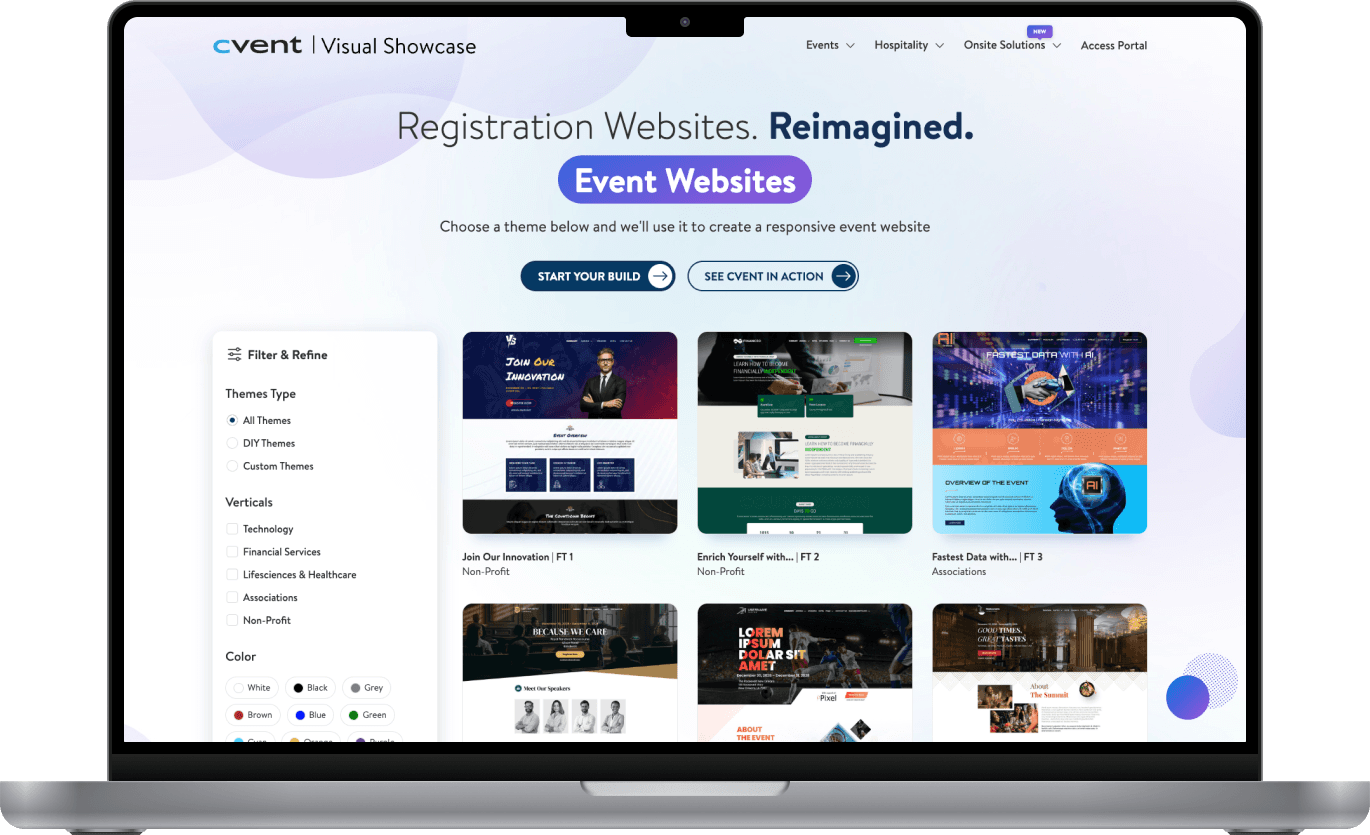This screenshot has height=835, width=1370.
Task: Open the Access Portal link
Action: point(1114,45)
